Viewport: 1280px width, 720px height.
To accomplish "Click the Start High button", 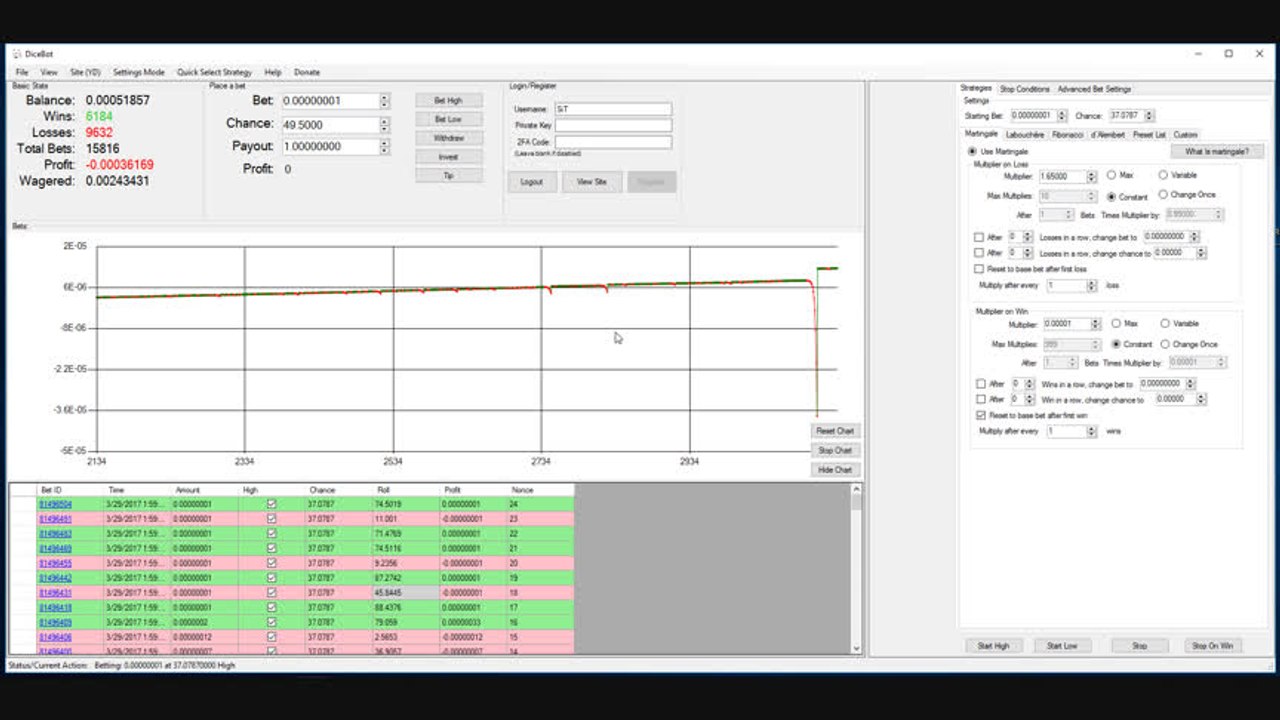I will (x=993, y=646).
